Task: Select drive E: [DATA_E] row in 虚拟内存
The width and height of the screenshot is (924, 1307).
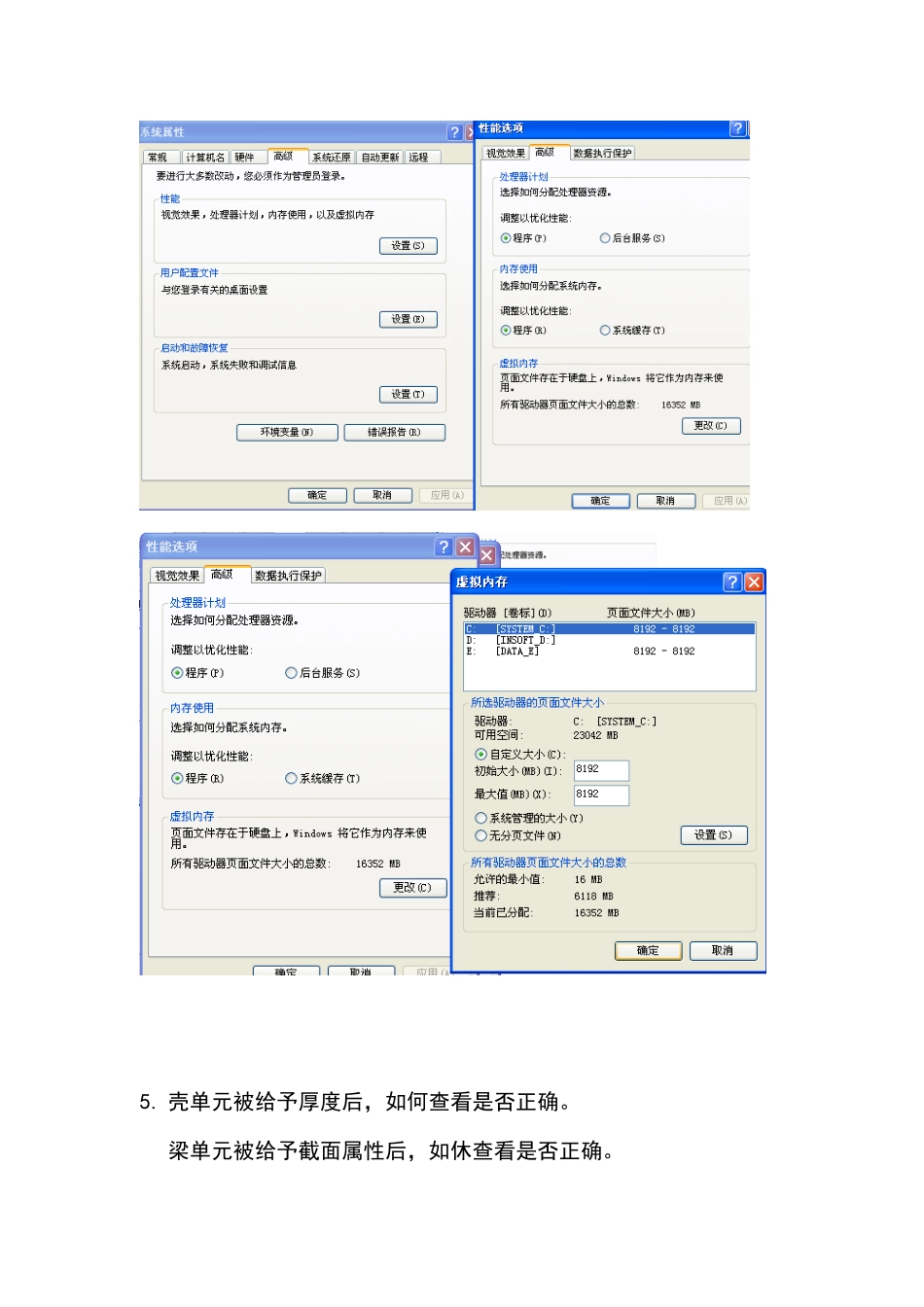Action: pos(610,652)
